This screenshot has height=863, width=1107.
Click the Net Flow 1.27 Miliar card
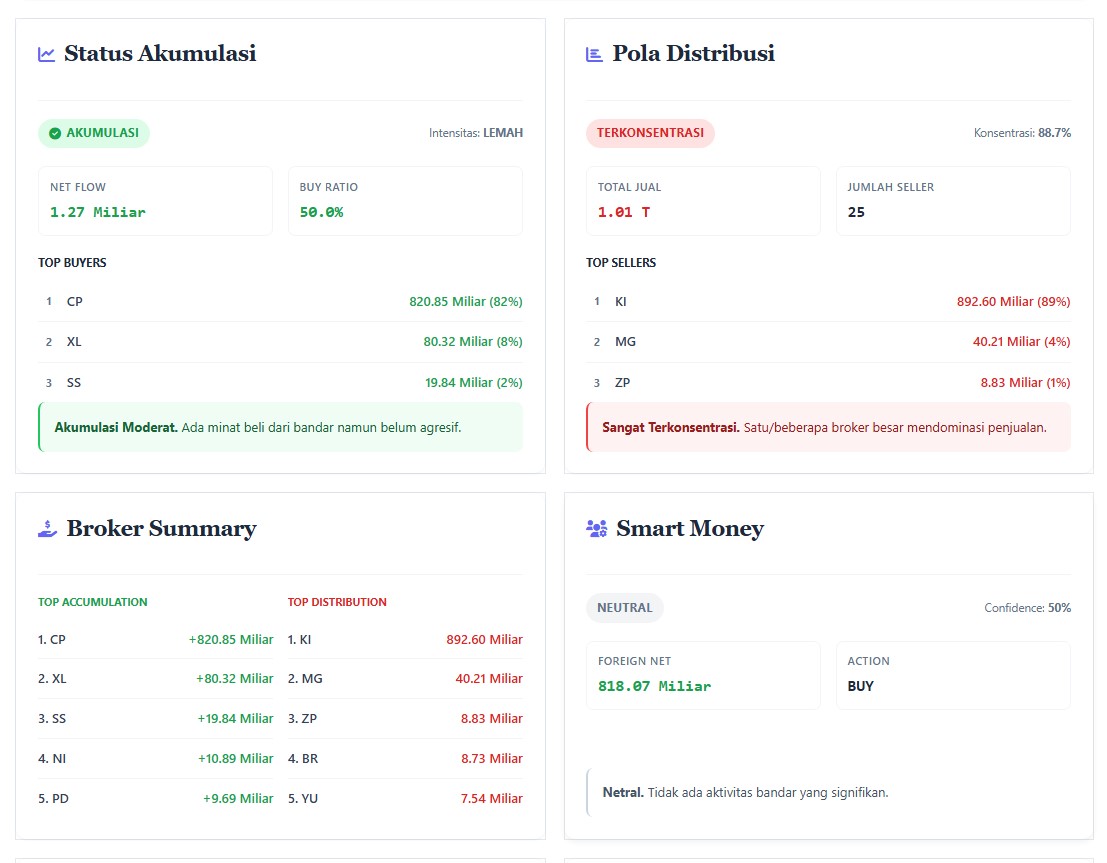pyautogui.click(x=155, y=201)
